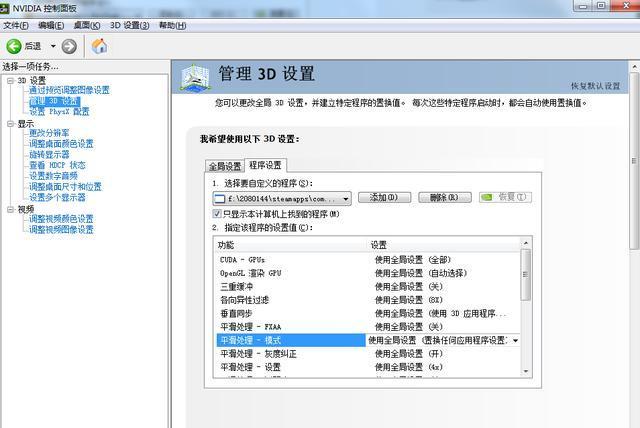
Task: Open 设置 PhysX 配置 in task tree
Action: 59,111
